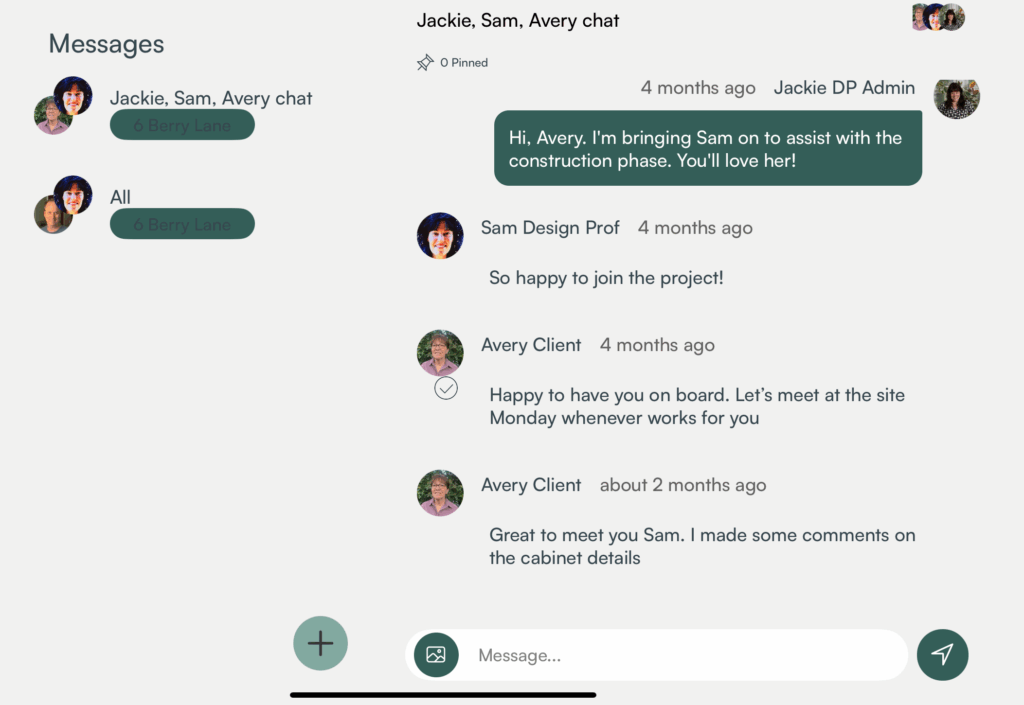1024x705 pixels.
Task: Open the Jackie, Sam, Avery chat conversation
Action: point(211,98)
